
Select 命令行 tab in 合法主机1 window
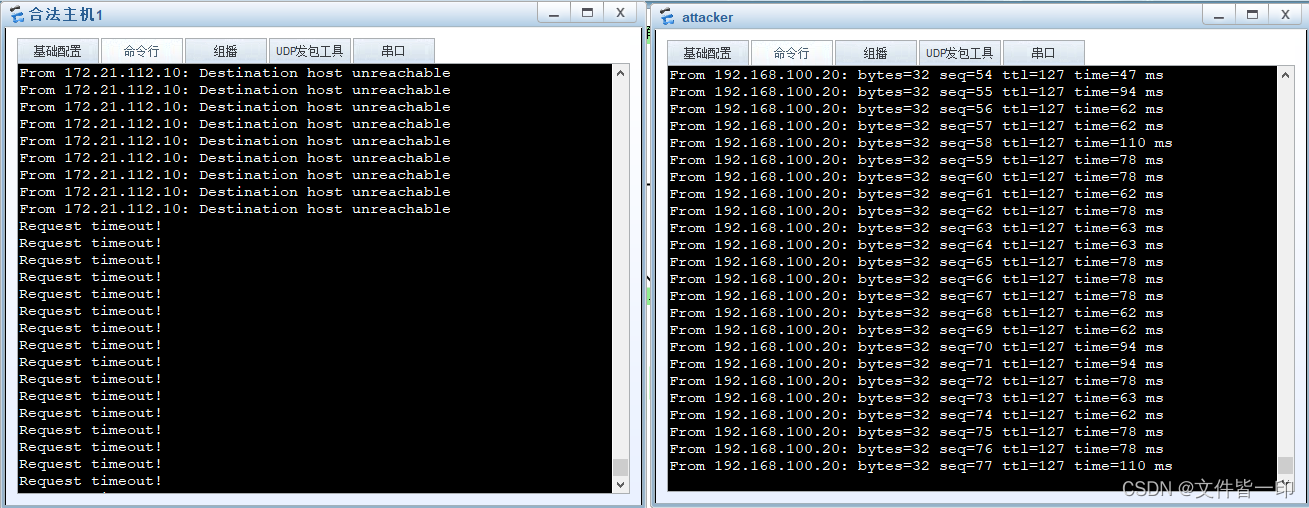pos(141,51)
